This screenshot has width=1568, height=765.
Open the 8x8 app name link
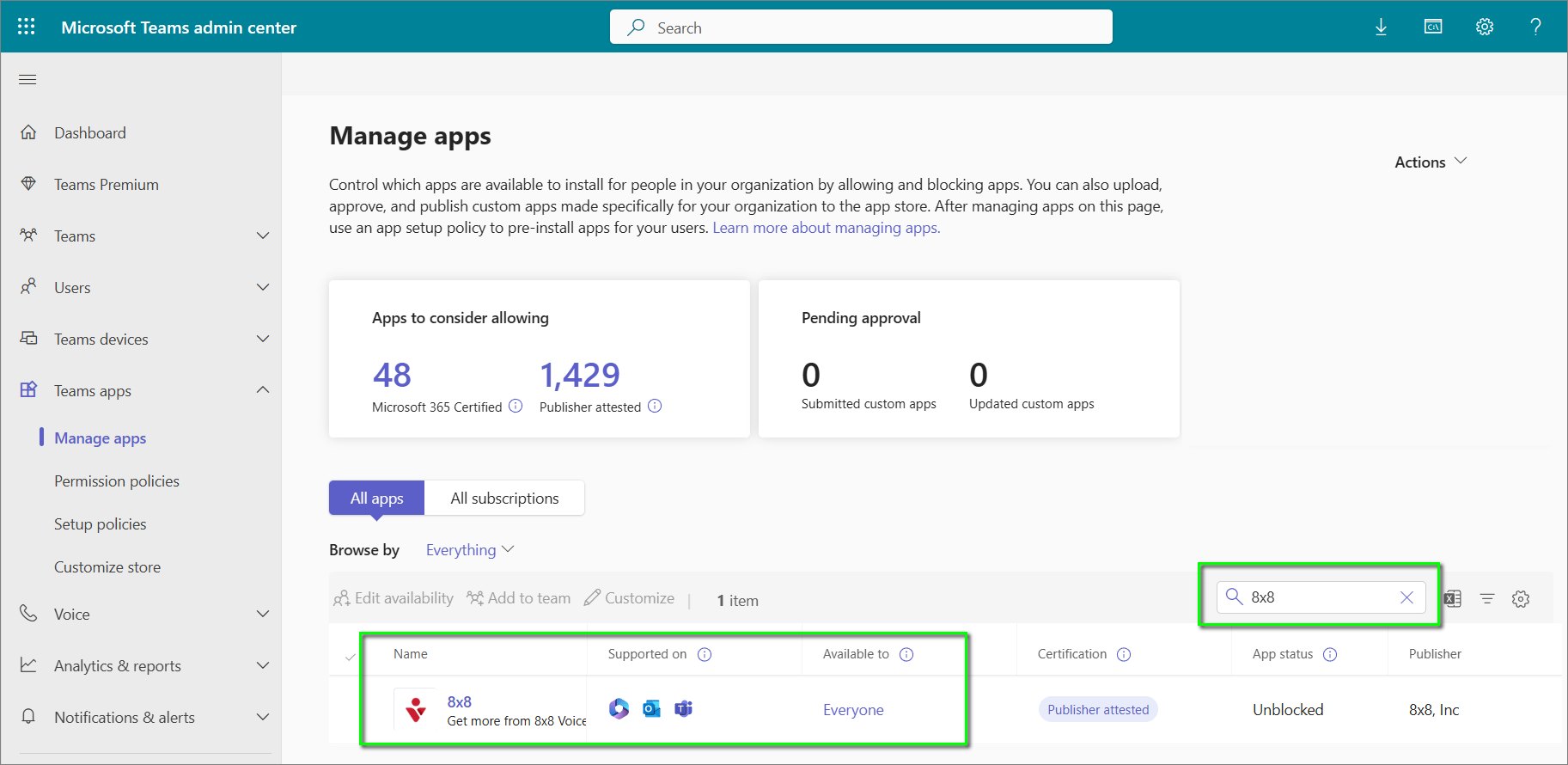pos(459,702)
